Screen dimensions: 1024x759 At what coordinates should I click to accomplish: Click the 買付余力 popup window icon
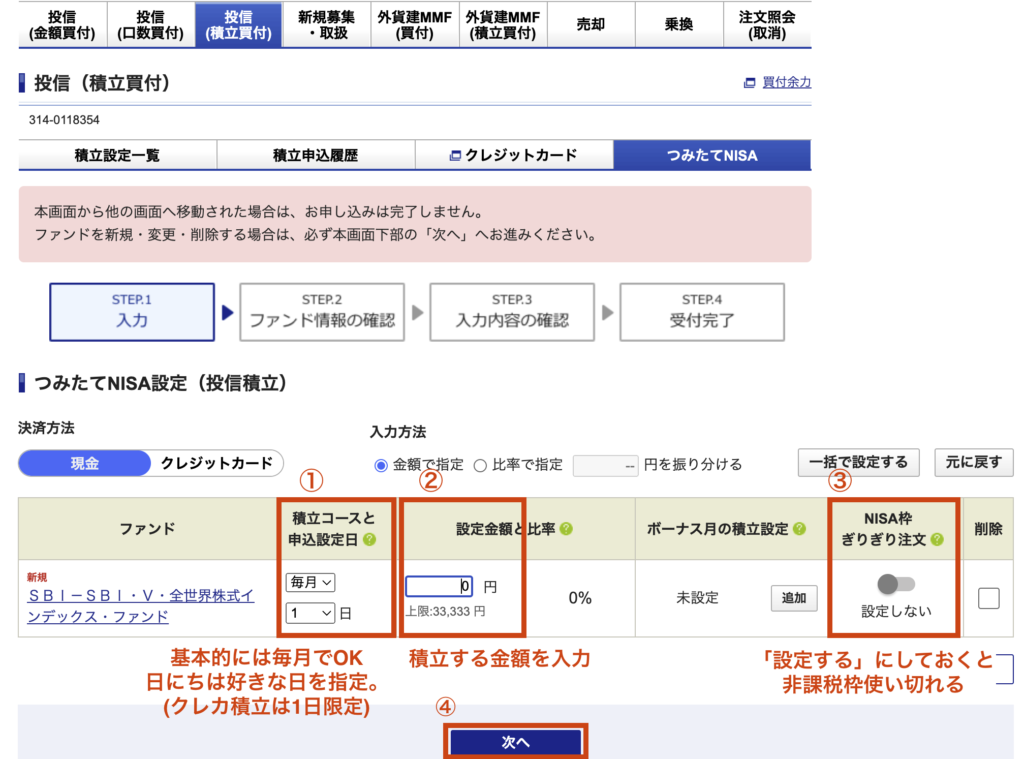click(749, 83)
